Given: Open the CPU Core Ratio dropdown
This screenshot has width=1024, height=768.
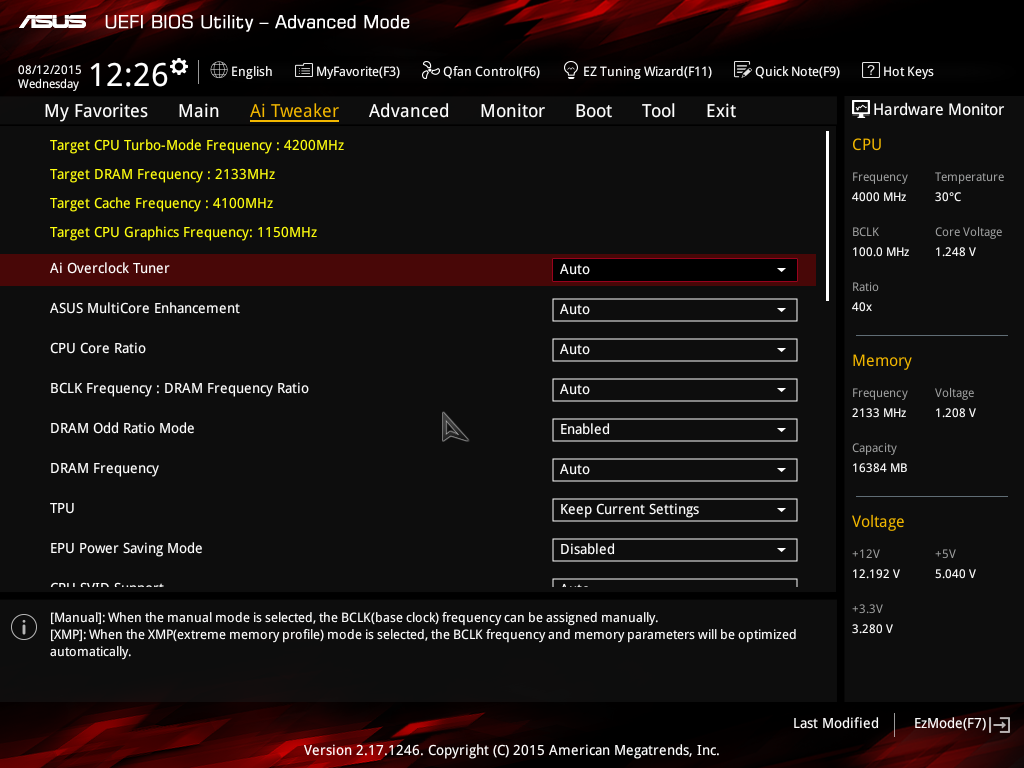Looking at the screenshot, I should click(675, 349).
